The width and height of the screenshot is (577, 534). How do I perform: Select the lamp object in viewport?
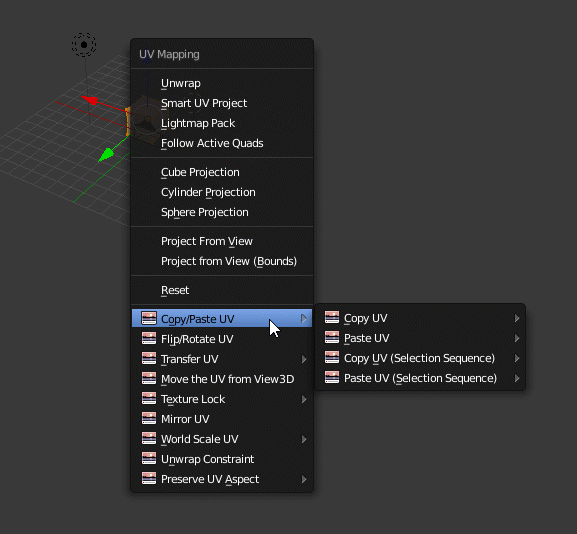84,45
